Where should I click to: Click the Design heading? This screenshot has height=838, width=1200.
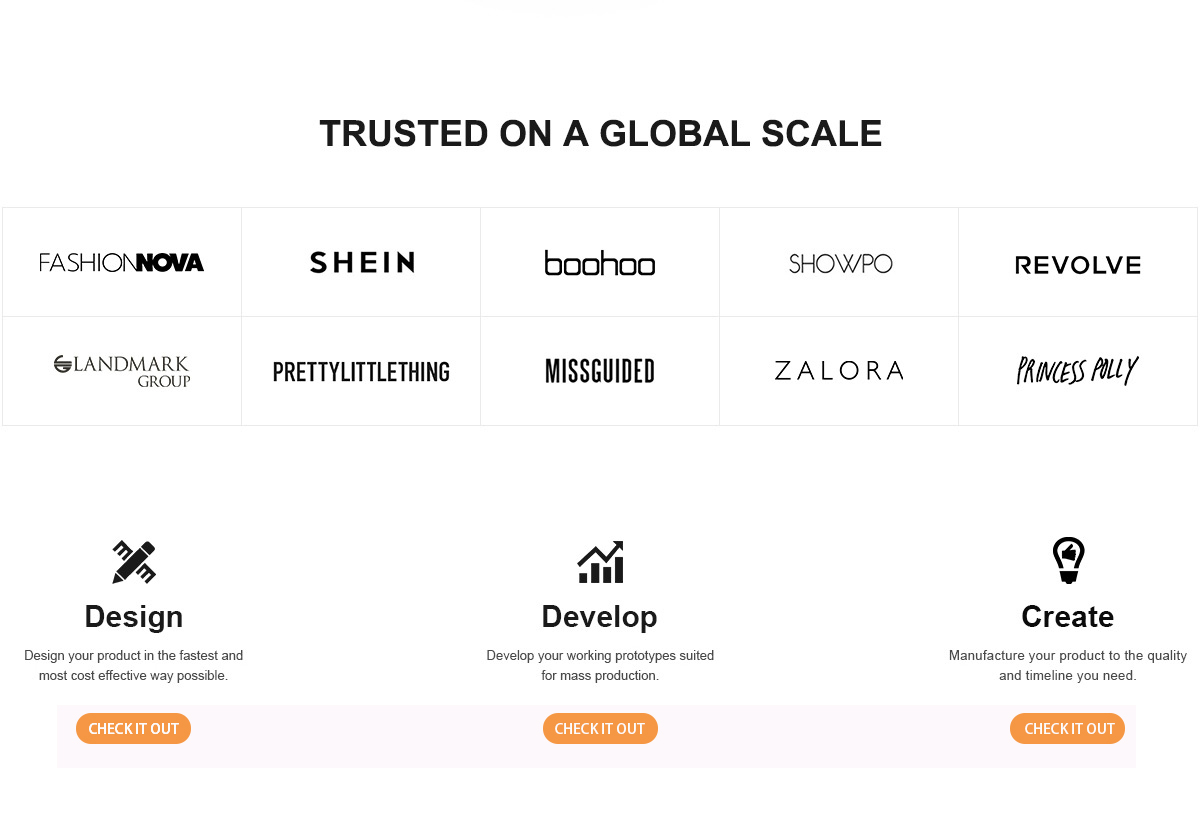coord(134,617)
